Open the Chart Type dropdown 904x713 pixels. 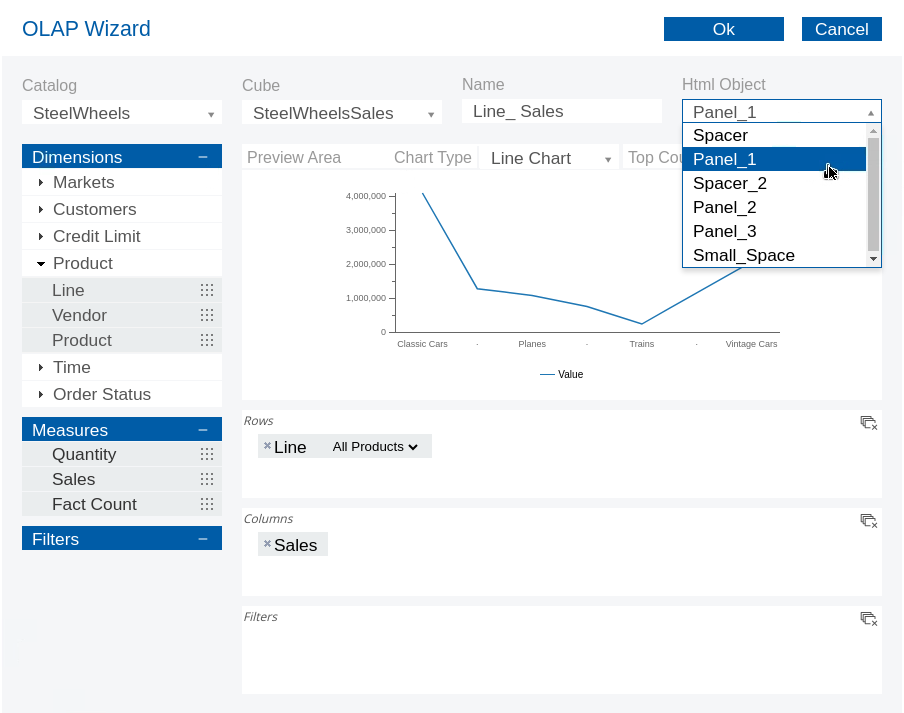point(550,158)
